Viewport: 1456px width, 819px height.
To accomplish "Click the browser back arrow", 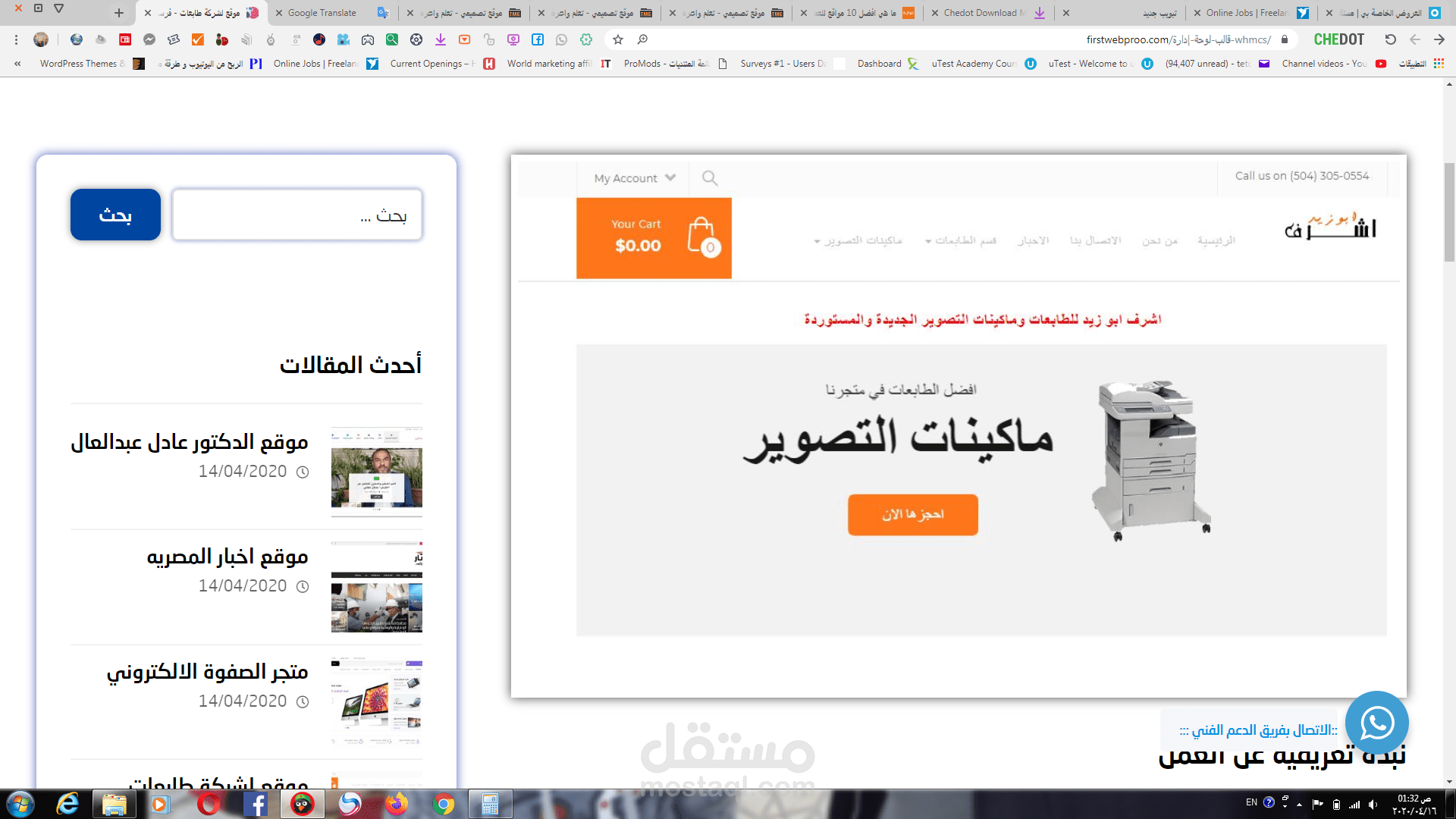I will click(x=1415, y=39).
